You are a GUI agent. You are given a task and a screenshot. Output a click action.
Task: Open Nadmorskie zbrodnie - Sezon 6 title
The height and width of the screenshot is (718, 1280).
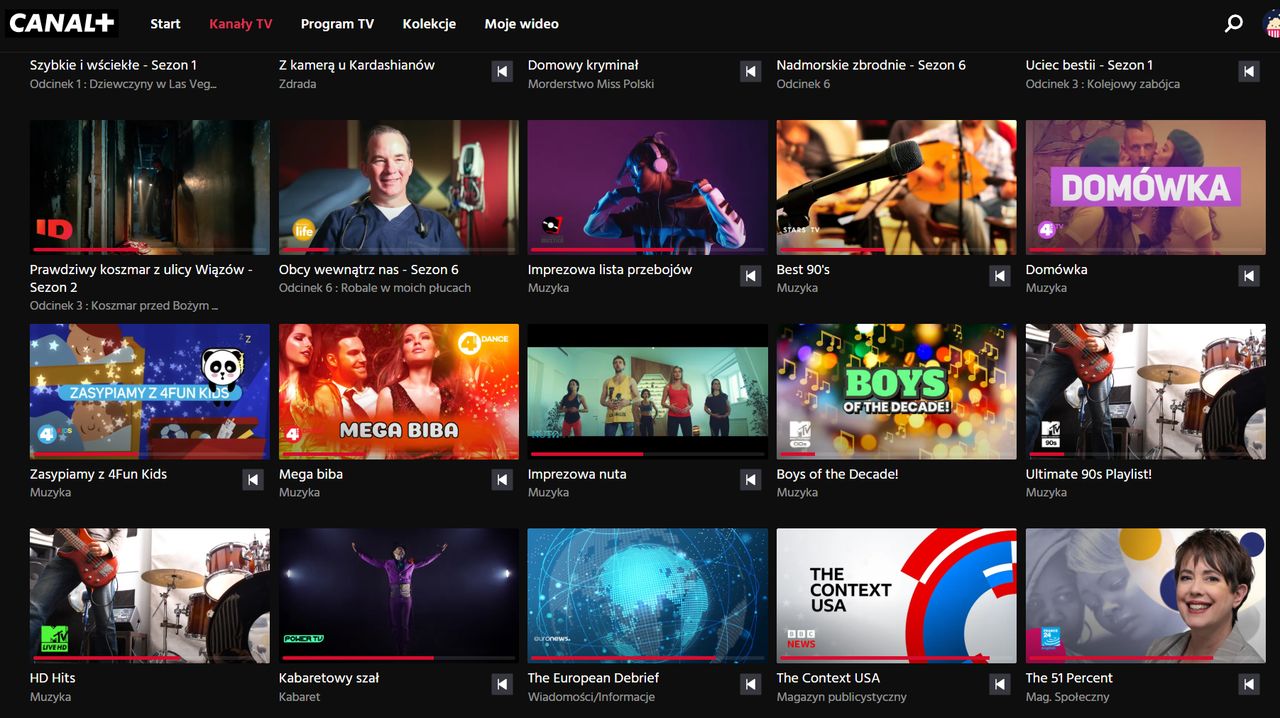(871, 65)
